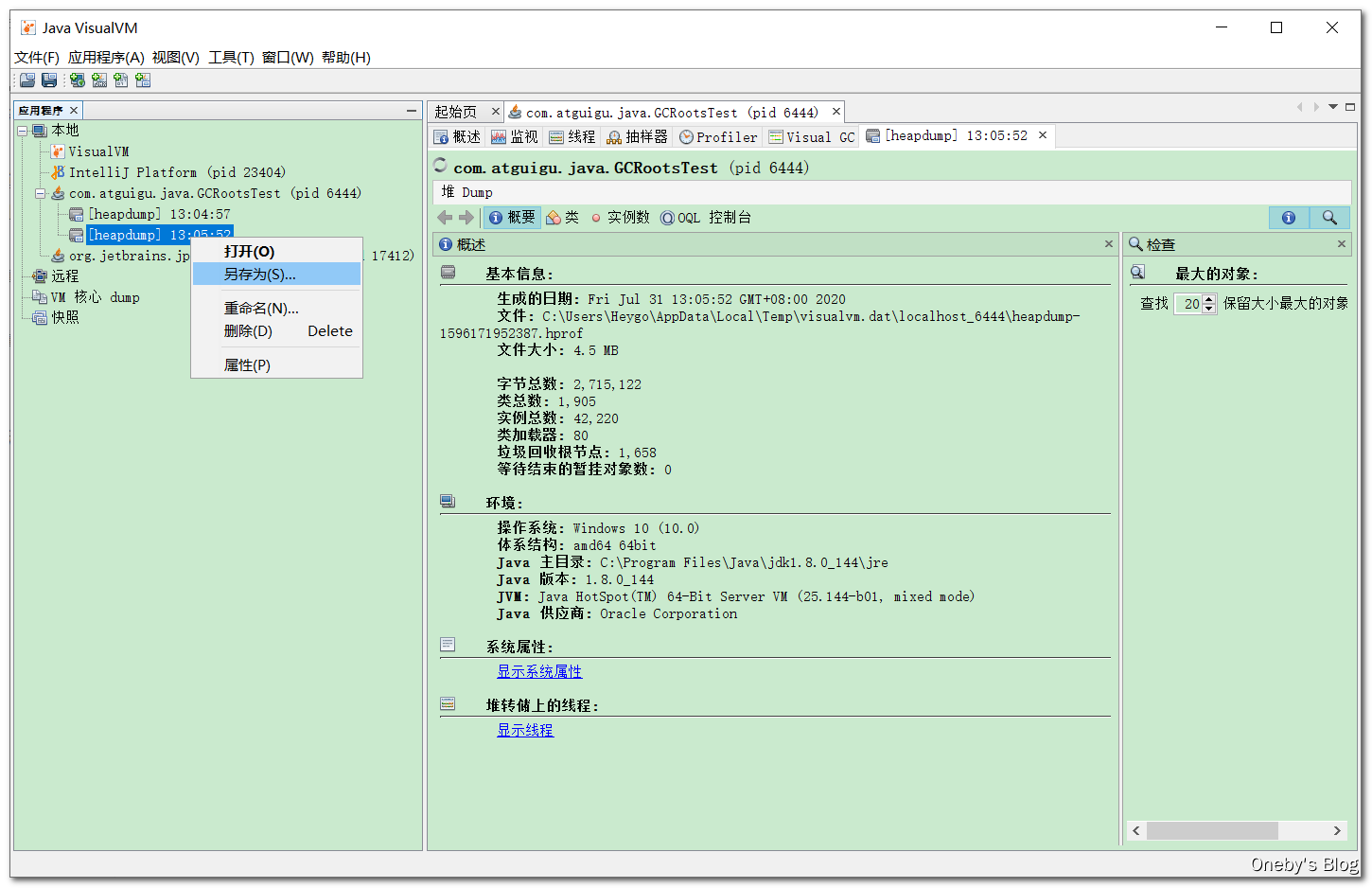Switch to the 类 (Classes) view
Screen dimensions: 1372x888
(563, 218)
